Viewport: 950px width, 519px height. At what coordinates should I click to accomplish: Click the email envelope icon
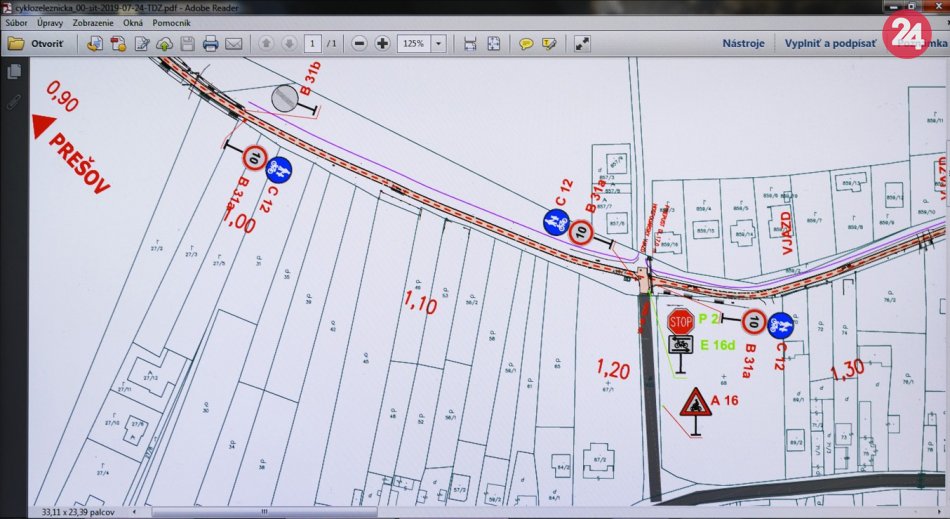[x=234, y=44]
